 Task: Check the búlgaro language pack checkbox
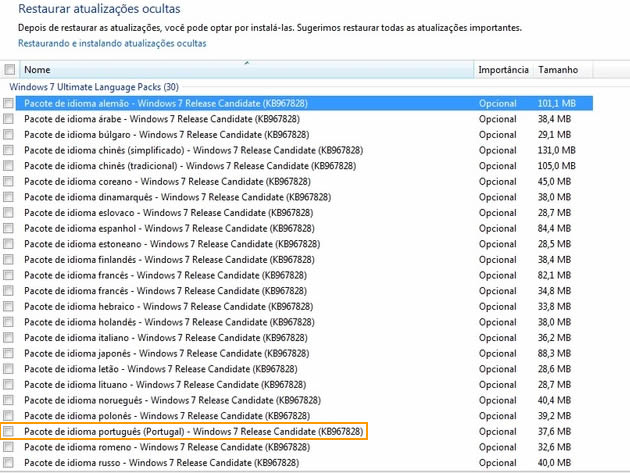click(8, 135)
